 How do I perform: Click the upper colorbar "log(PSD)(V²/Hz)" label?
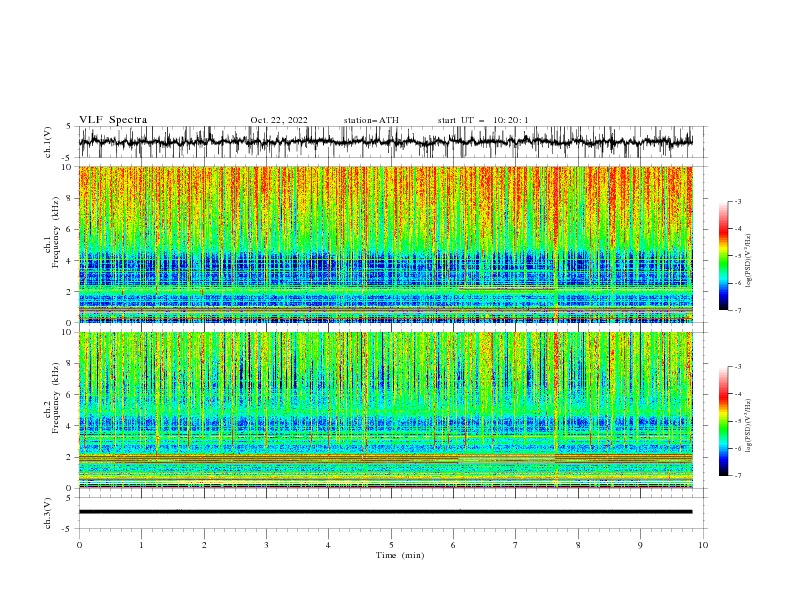pos(749,261)
